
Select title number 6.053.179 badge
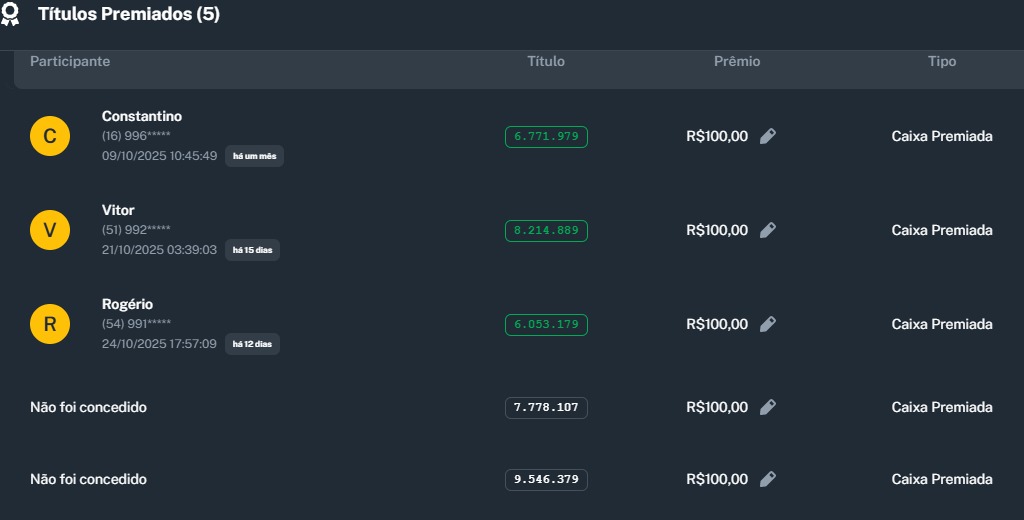[x=546, y=324]
